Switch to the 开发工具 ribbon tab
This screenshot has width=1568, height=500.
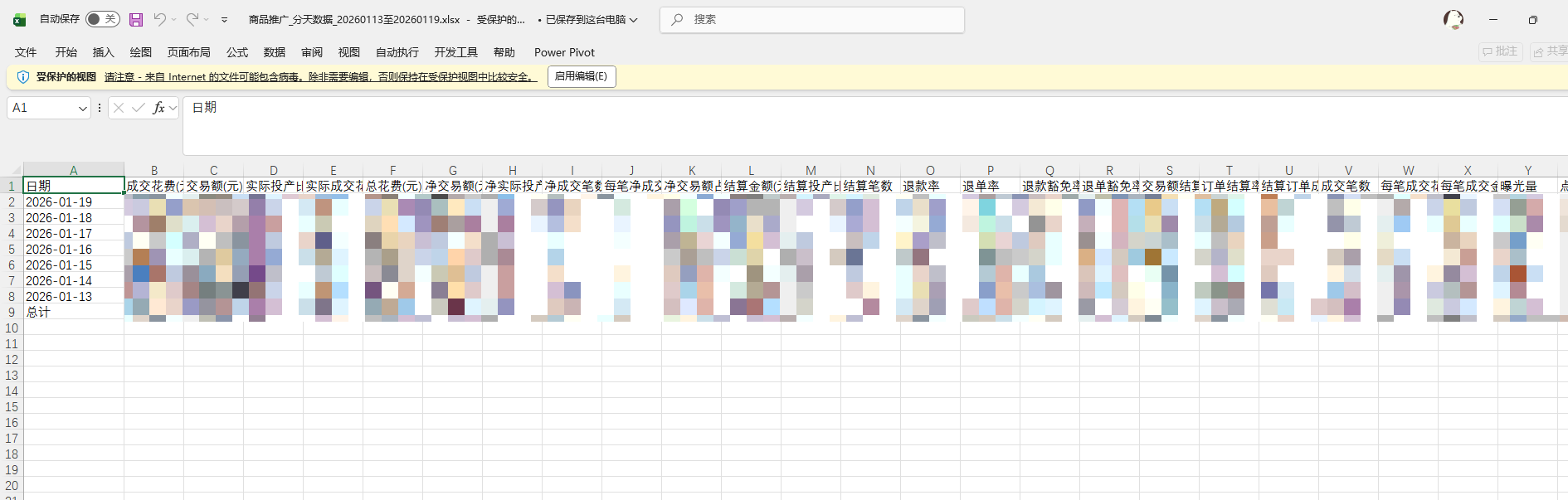456,52
